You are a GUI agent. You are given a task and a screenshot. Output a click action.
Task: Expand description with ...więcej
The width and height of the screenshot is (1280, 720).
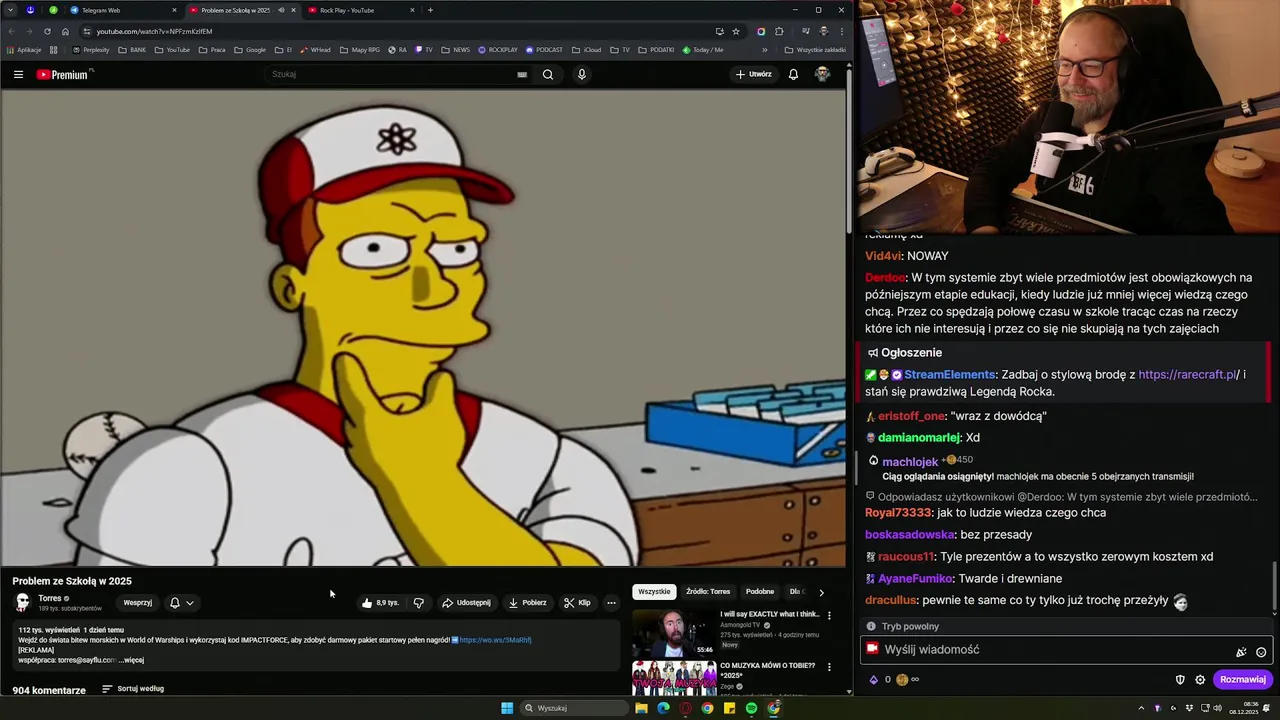click(x=131, y=660)
